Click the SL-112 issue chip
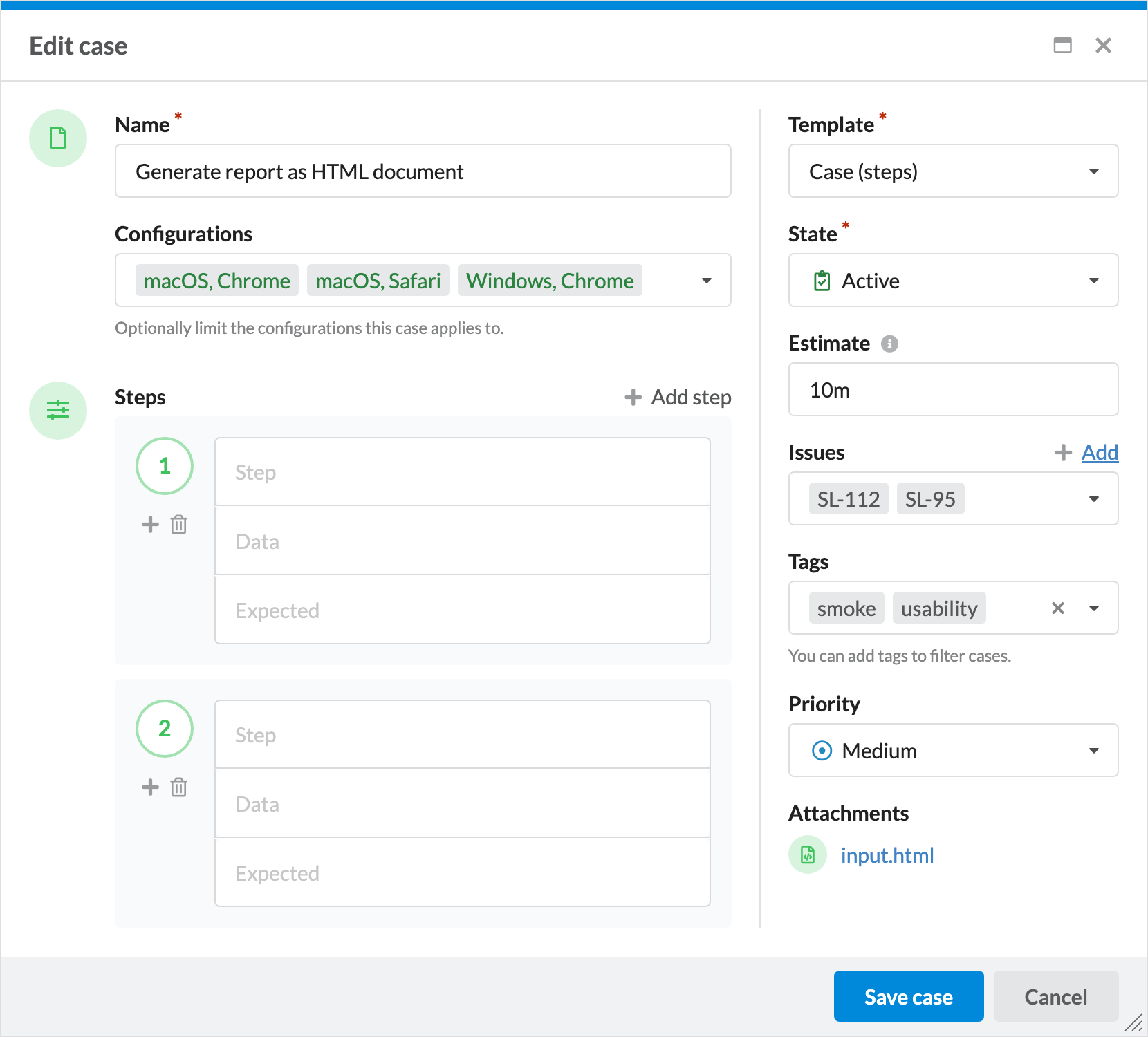This screenshot has height=1037, width=1148. click(x=849, y=499)
